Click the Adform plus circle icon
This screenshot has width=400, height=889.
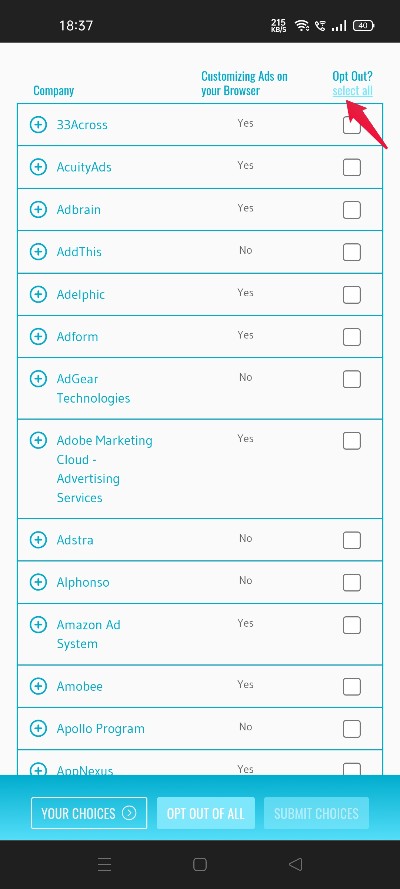pyautogui.click(x=38, y=336)
